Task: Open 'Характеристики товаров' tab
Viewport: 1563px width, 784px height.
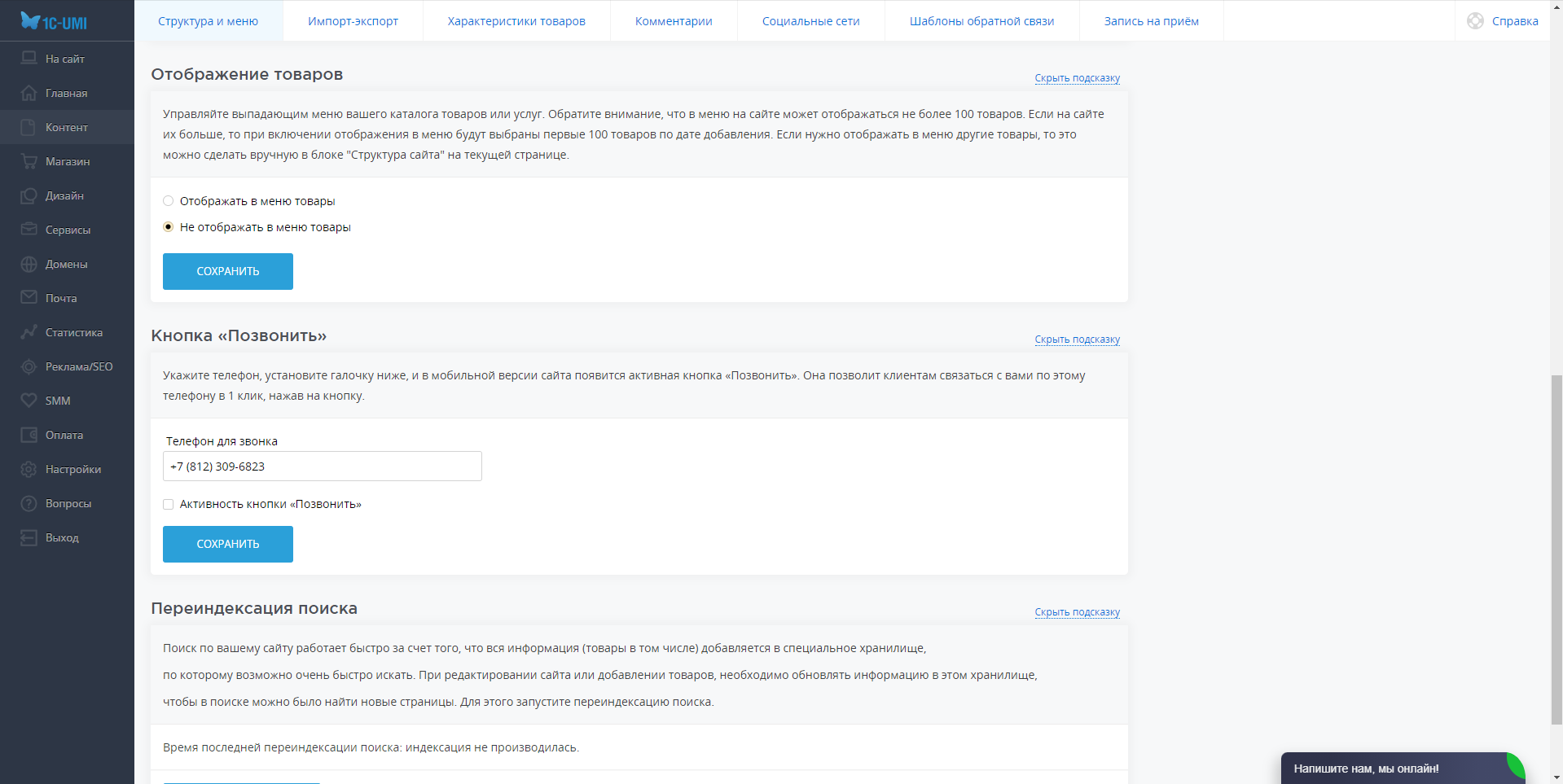Action: 516,21
